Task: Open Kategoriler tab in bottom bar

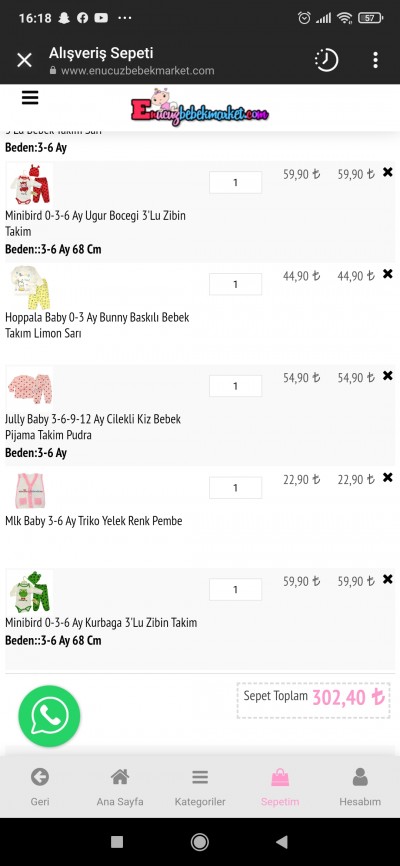Action: pyautogui.click(x=200, y=786)
